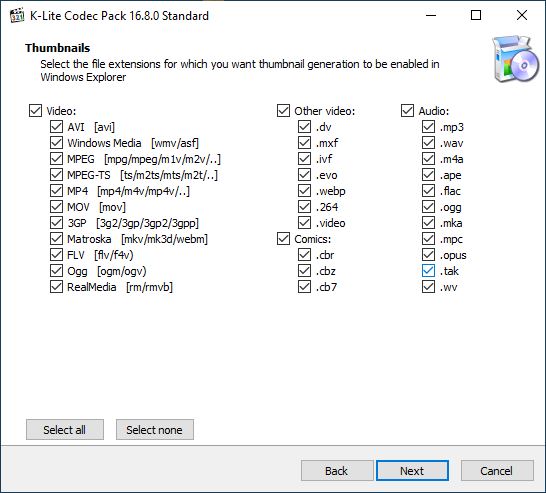
Task: Click the Select none button
Action: point(155,430)
